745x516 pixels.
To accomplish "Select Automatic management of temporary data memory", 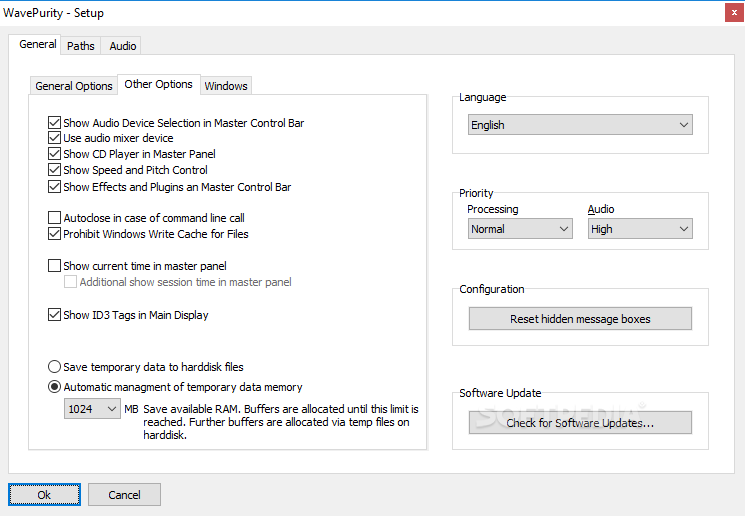I will pos(55,387).
